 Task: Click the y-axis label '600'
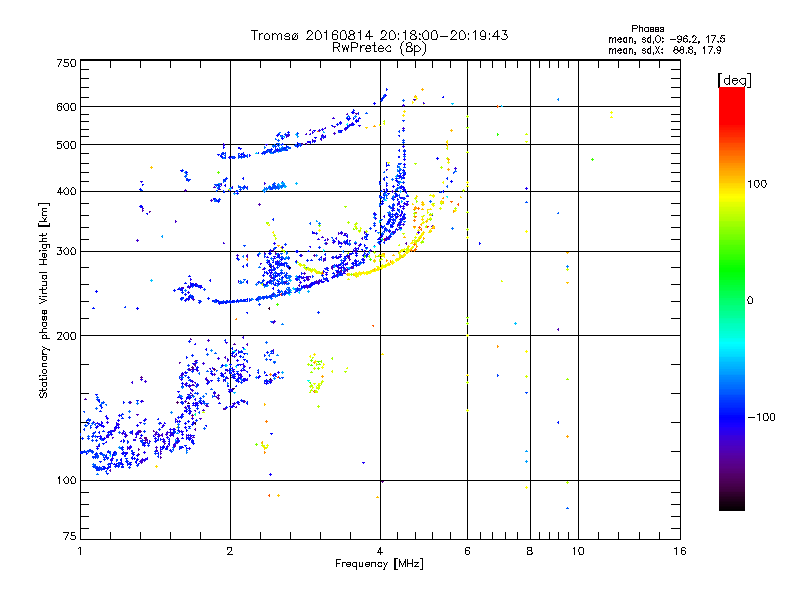coord(67,107)
